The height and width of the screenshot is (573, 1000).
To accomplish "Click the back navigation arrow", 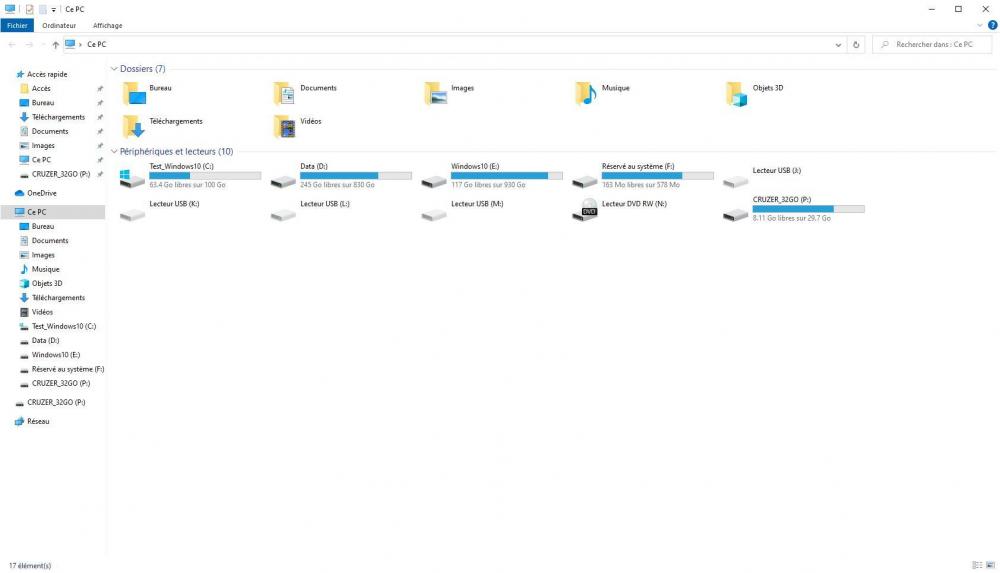I will 12,45.
